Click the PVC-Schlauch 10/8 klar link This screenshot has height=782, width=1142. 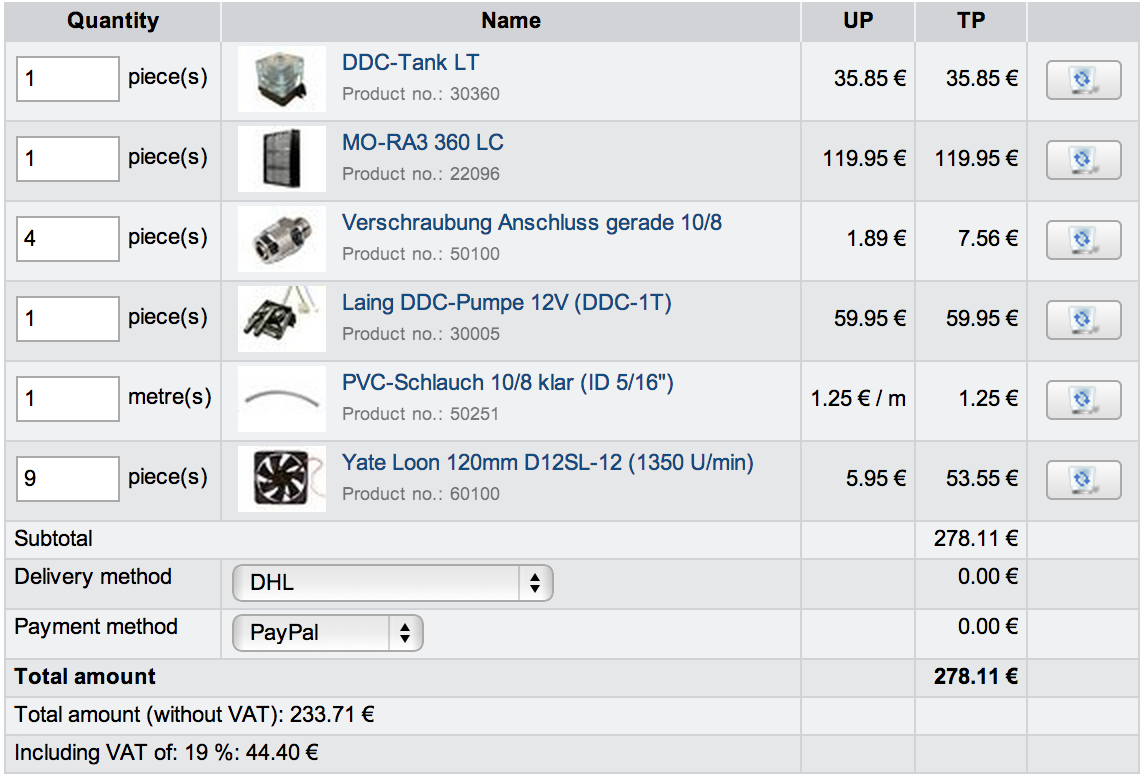coord(508,383)
